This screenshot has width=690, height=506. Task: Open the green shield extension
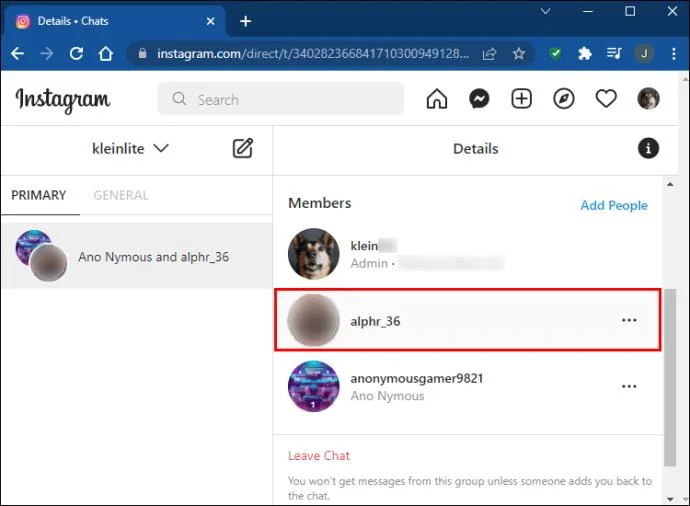tap(555, 54)
